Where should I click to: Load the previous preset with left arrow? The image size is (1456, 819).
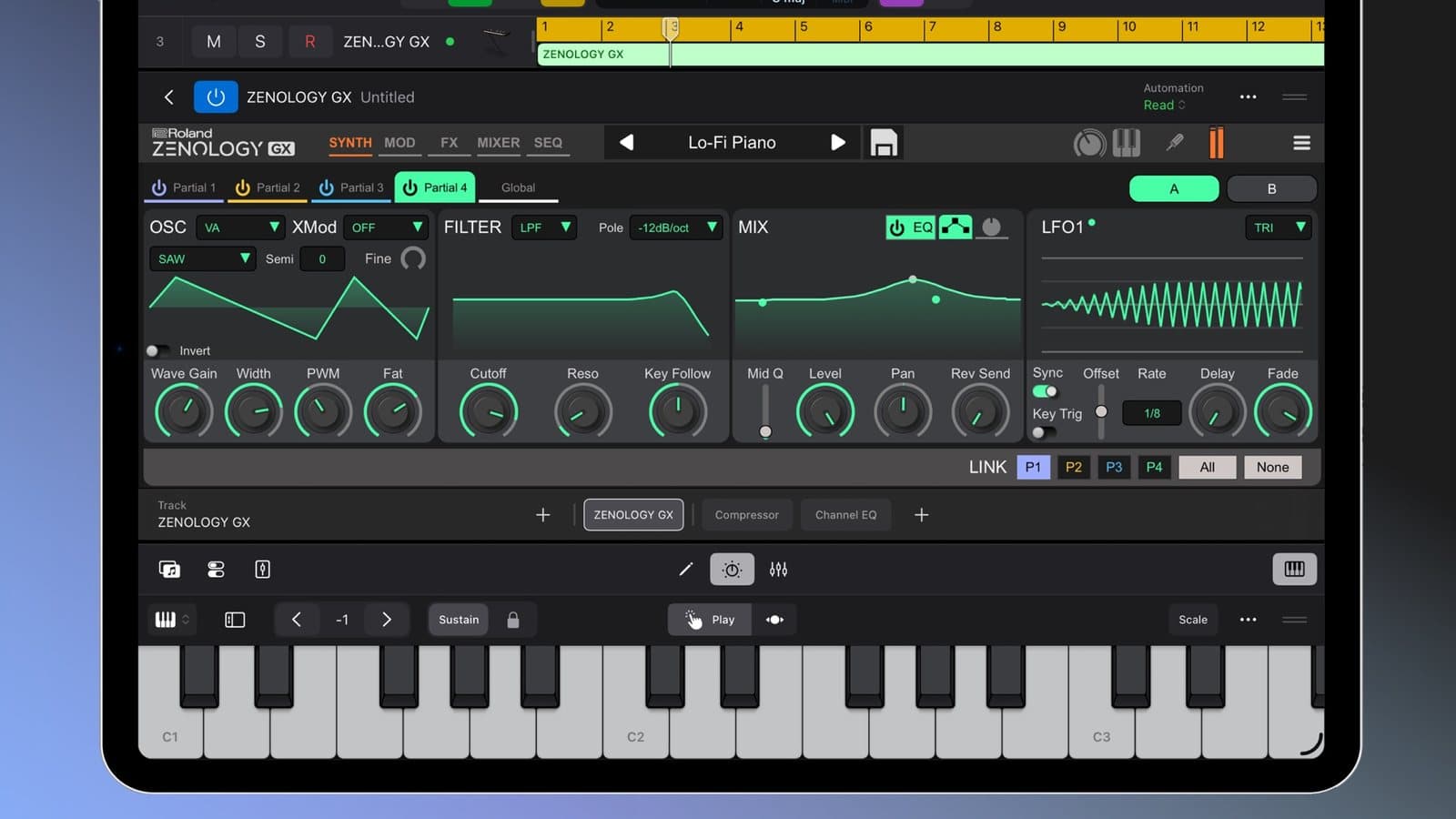click(626, 142)
